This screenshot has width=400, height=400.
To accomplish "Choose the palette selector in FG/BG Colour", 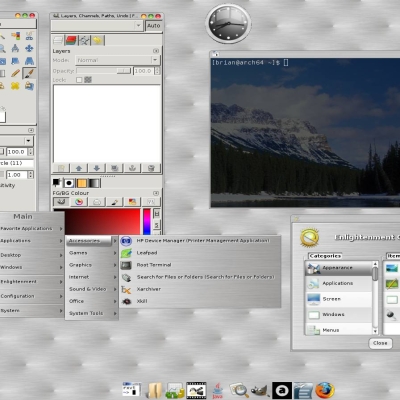I will [x=133, y=202].
